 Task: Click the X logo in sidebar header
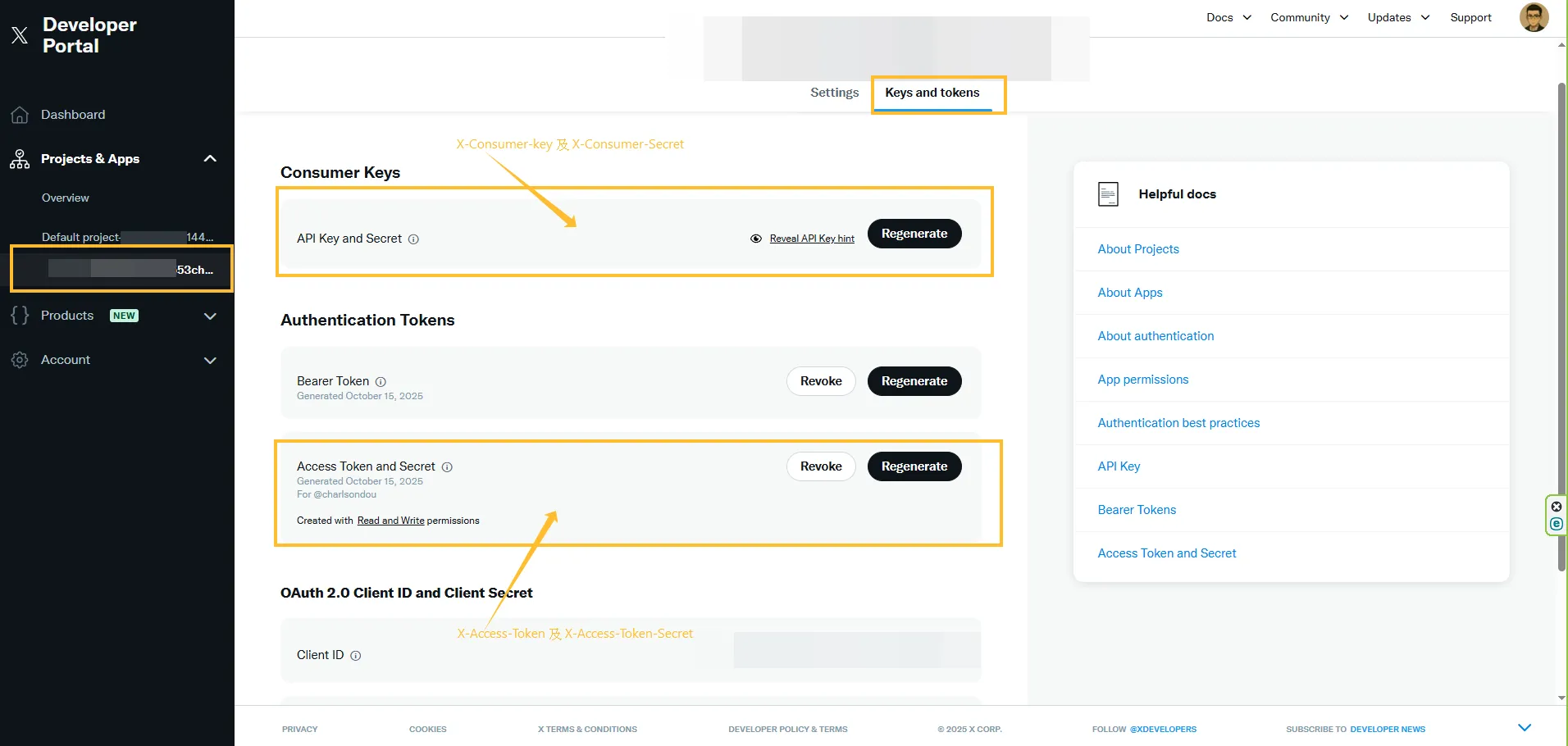click(x=20, y=35)
